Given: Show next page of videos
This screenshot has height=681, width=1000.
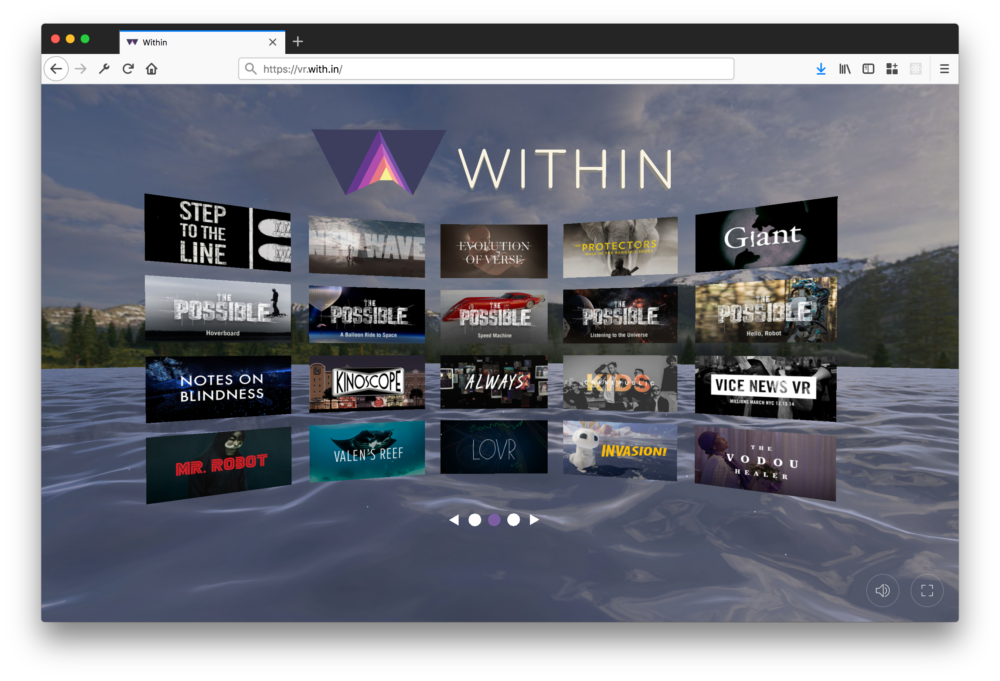Looking at the screenshot, I should tap(534, 520).
